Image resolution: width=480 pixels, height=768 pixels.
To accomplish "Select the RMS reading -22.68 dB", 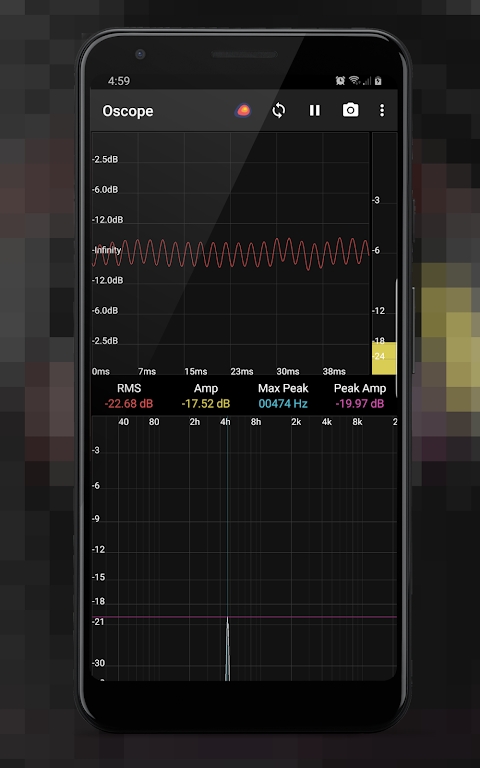I will click(129, 404).
